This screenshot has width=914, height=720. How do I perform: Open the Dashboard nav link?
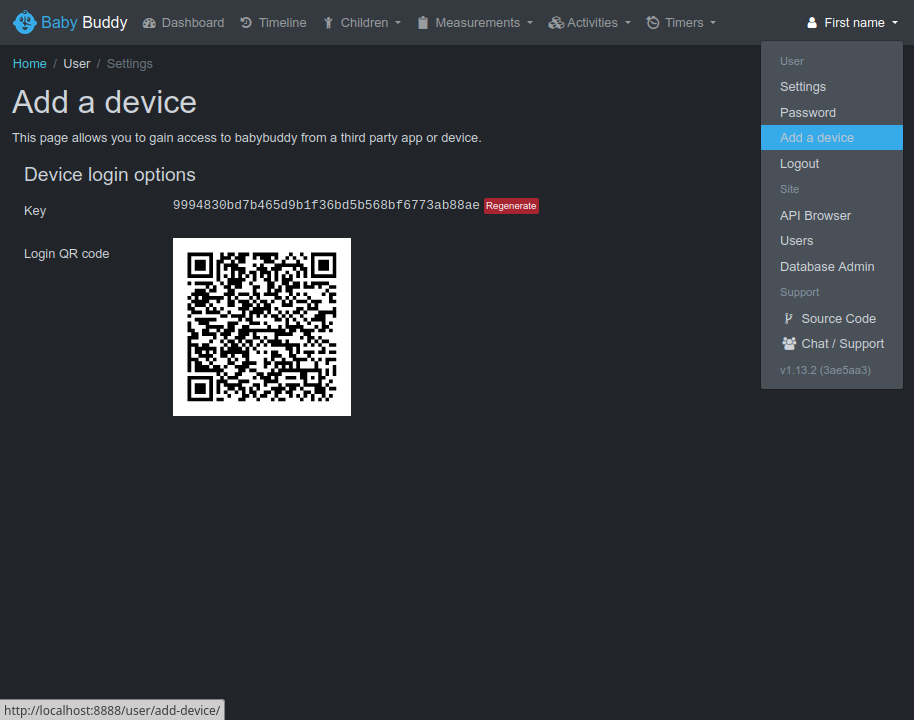(x=184, y=23)
